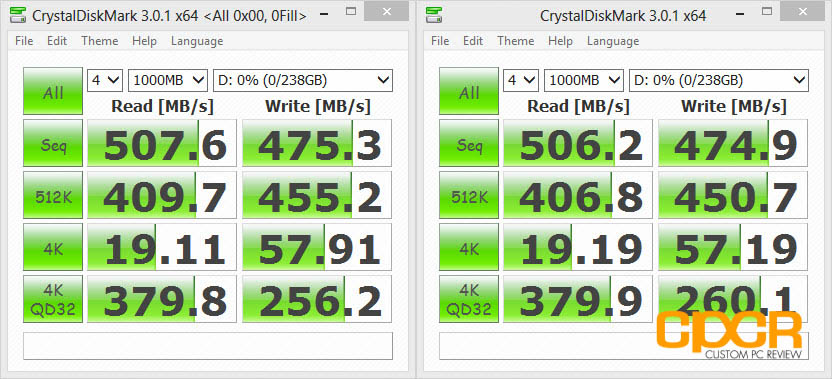Run the 4K QD32 test in right window
The image size is (832, 379).
point(469,299)
